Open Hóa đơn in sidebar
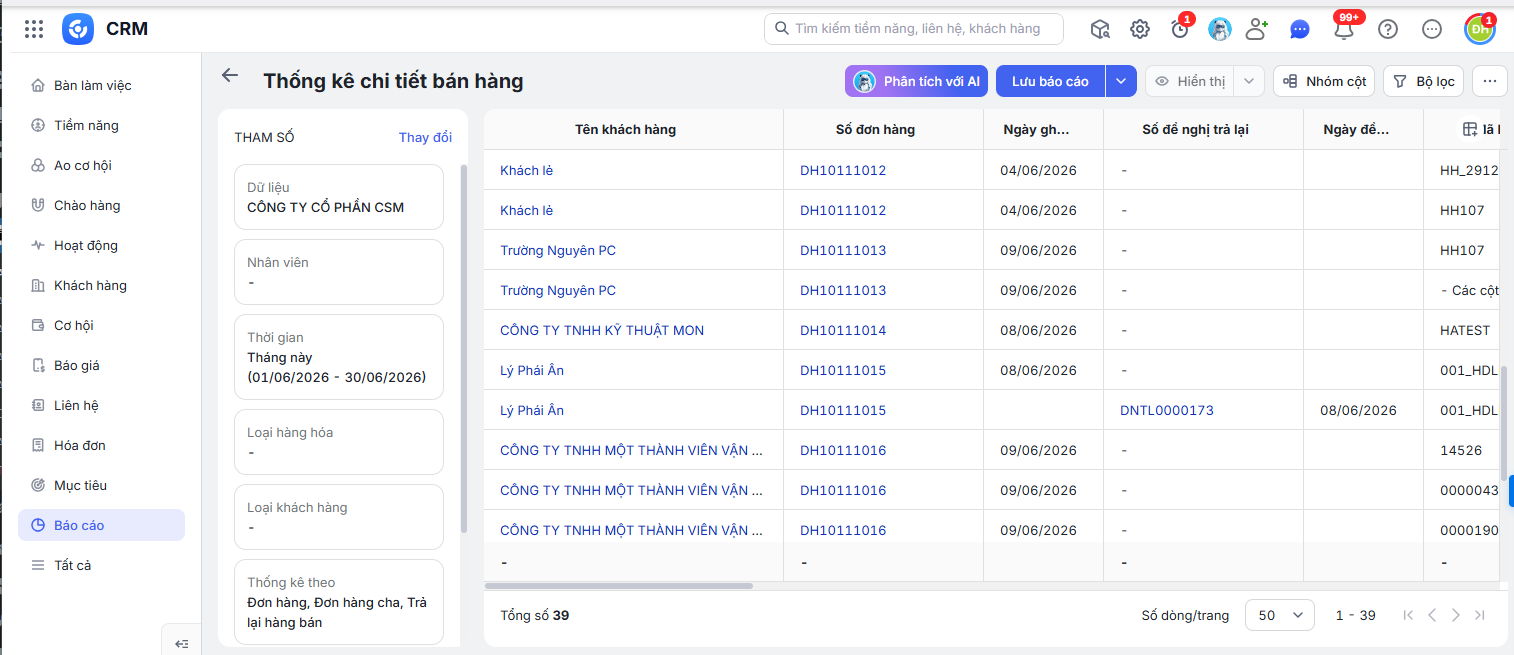Viewport: 1514px width, 655px height. point(101,445)
